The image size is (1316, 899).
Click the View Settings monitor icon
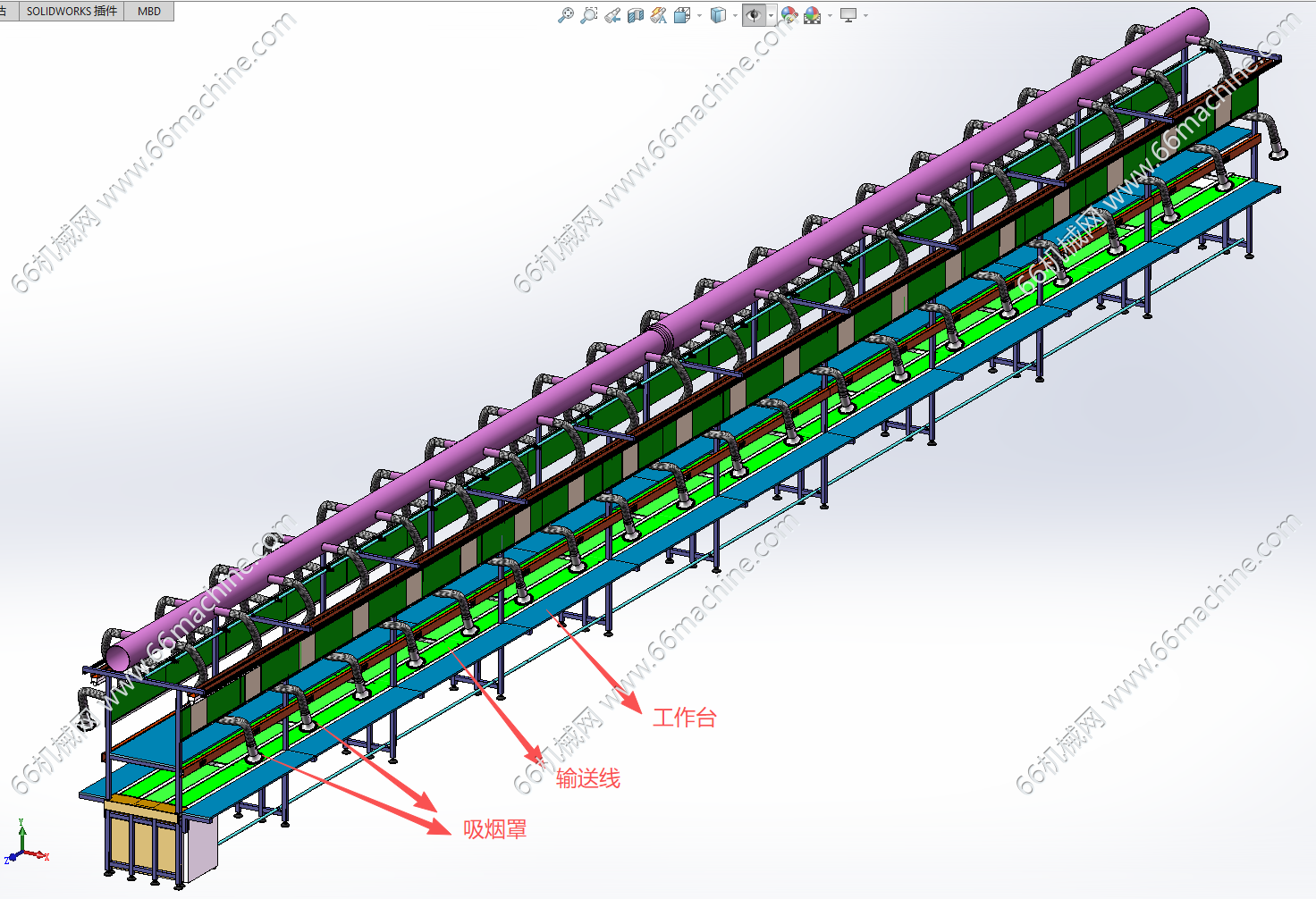[848, 15]
